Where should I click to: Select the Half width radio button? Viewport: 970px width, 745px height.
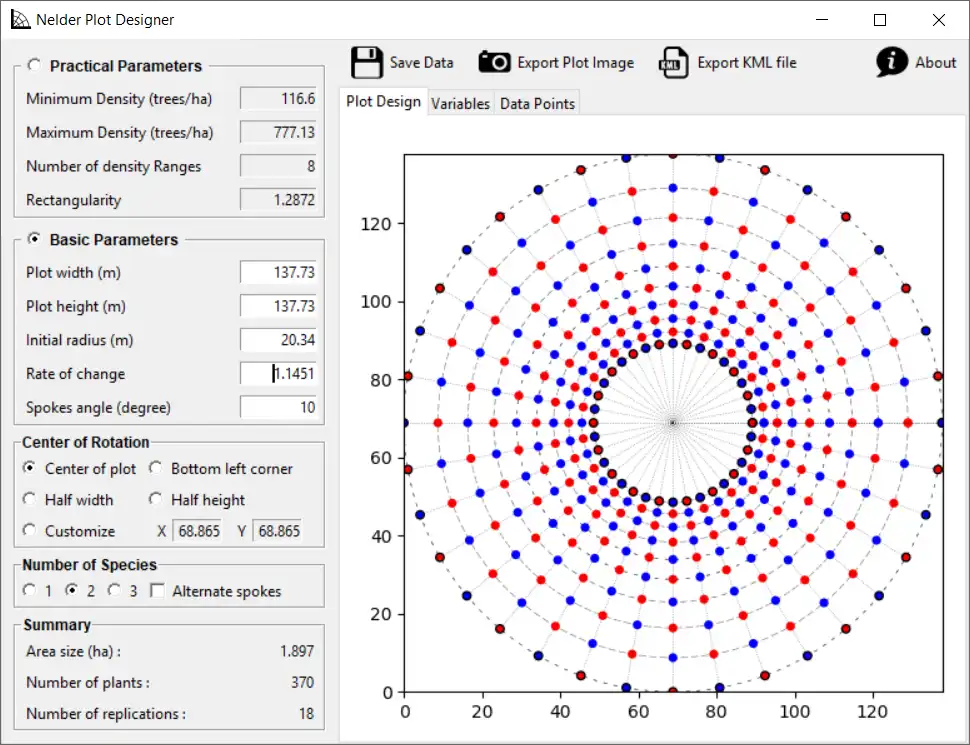click(29, 499)
